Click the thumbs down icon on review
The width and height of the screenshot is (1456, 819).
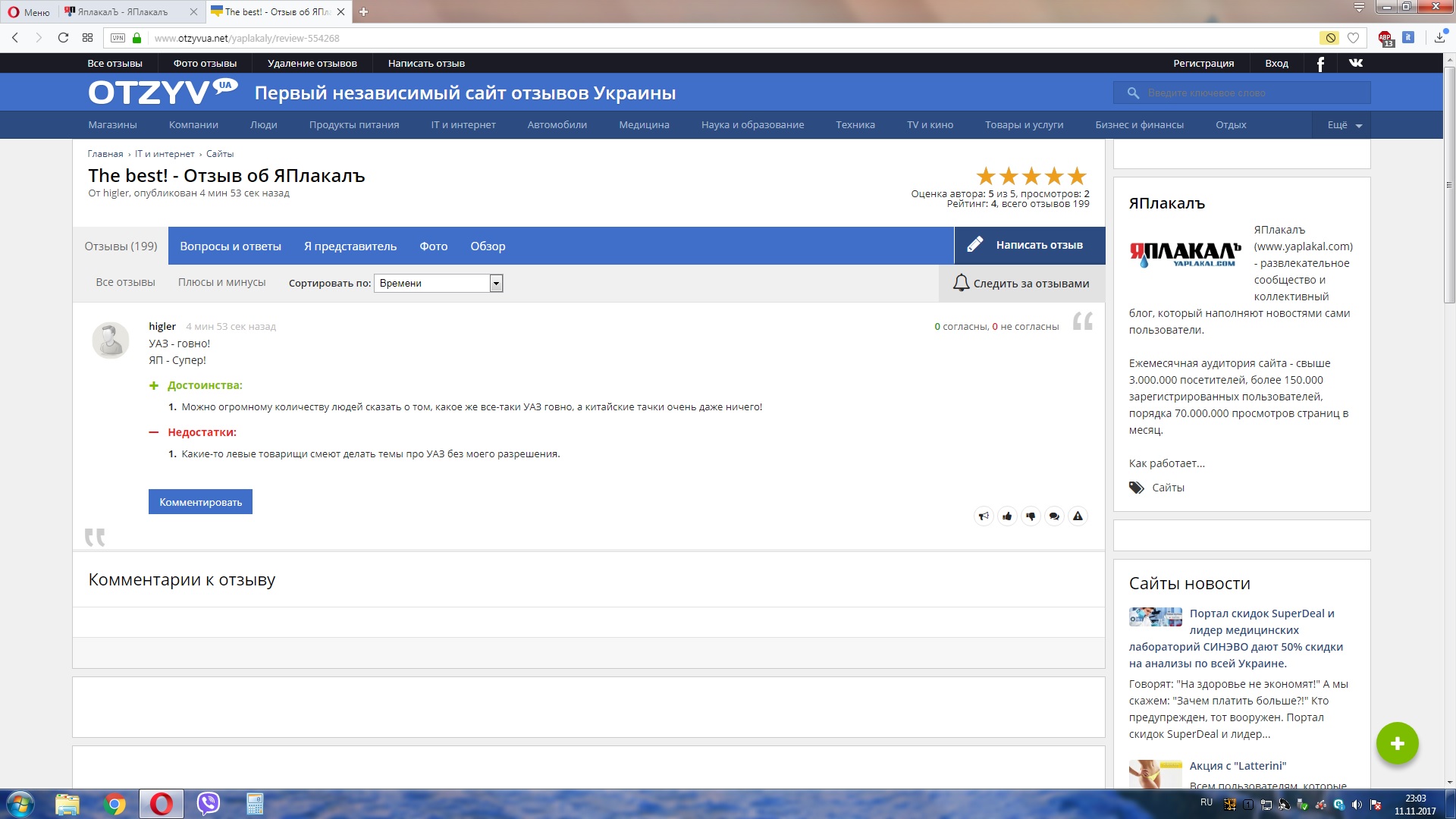click(1031, 516)
